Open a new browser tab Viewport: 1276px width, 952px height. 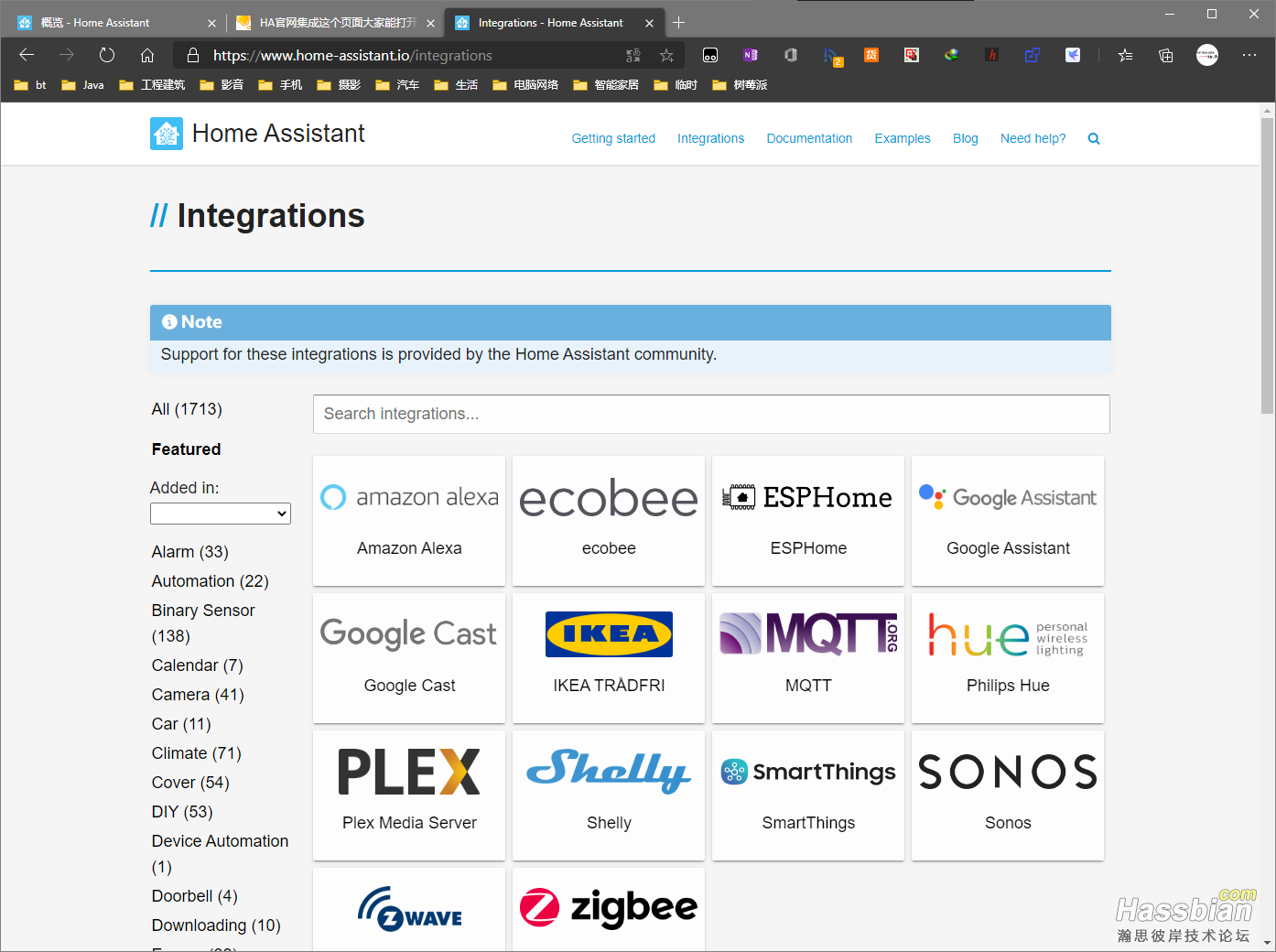(x=678, y=23)
